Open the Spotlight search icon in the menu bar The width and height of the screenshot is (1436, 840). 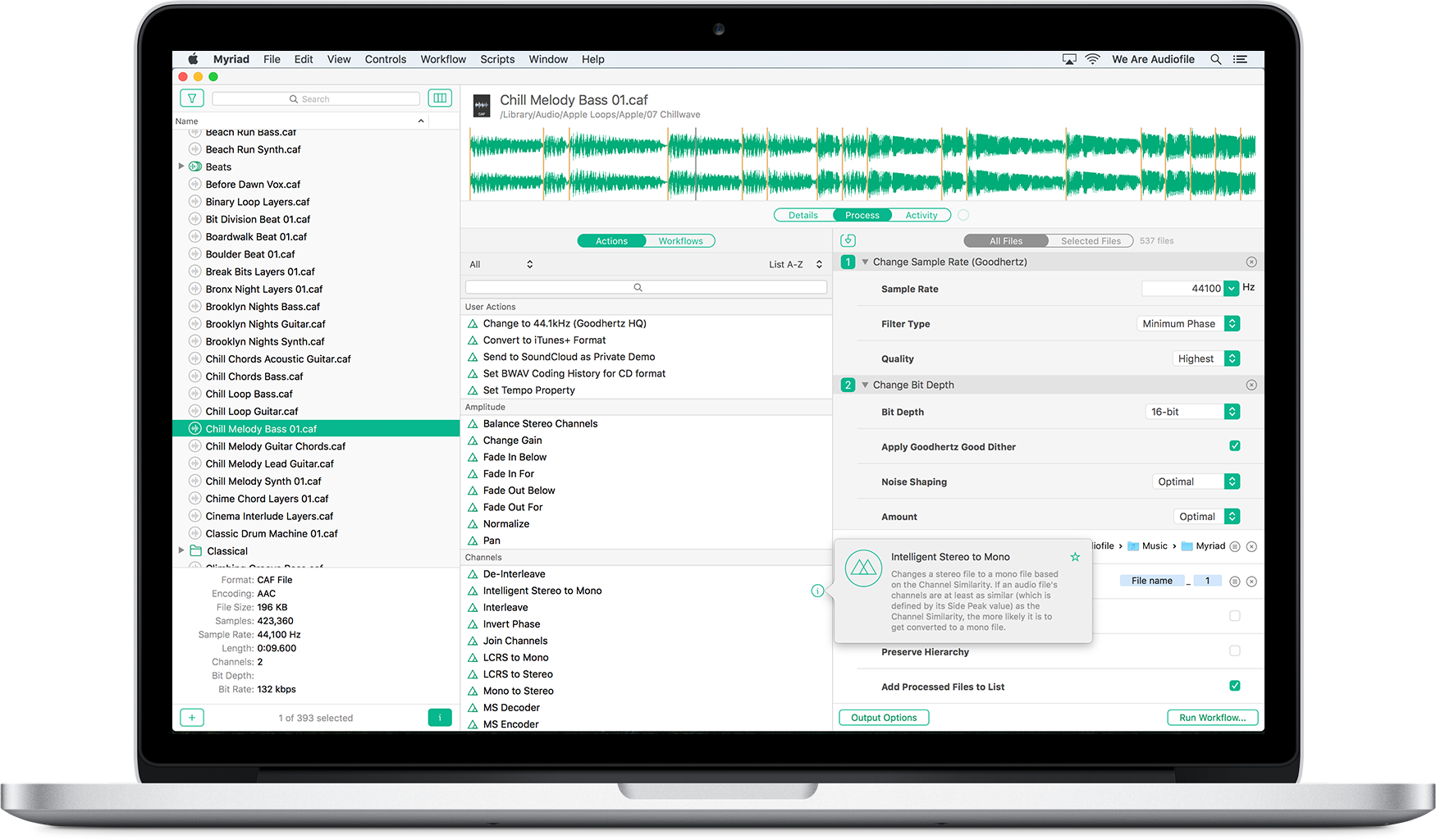click(x=1216, y=59)
